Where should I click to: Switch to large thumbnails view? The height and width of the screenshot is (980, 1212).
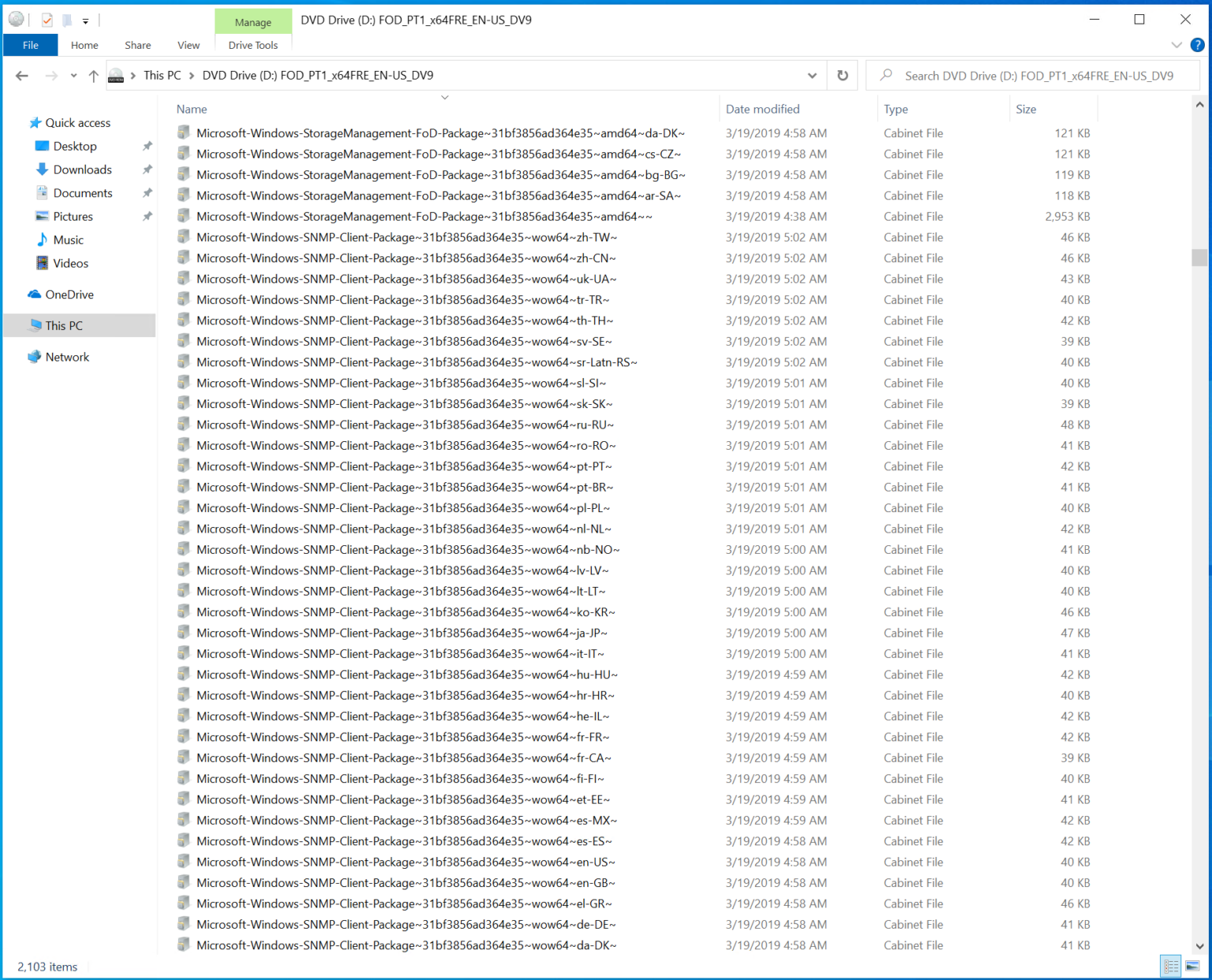coord(1192,966)
